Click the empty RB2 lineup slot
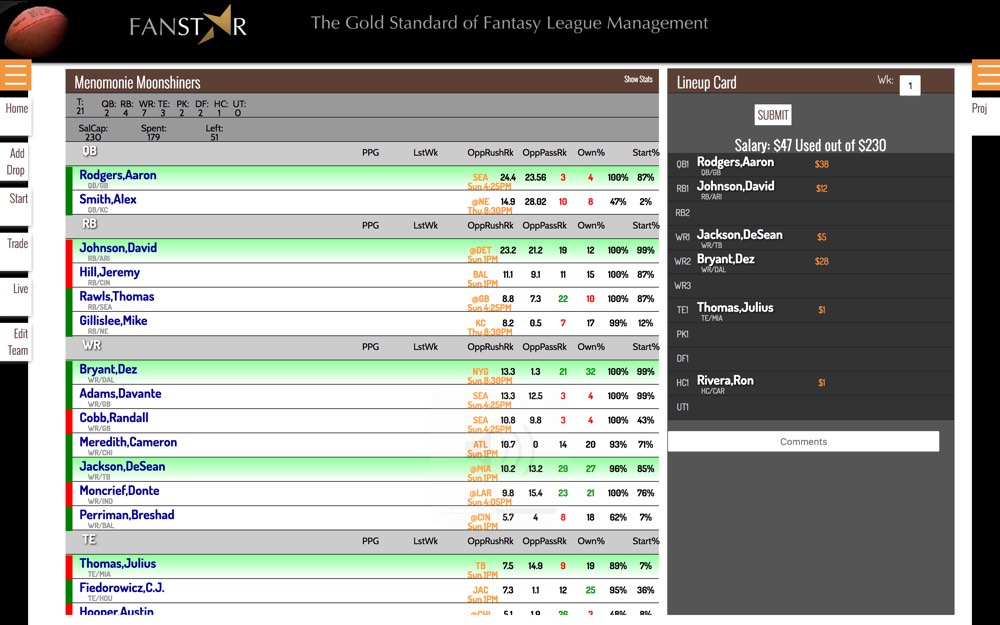The height and width of the screenshot is (625, 1000). (x=811, y=213)
